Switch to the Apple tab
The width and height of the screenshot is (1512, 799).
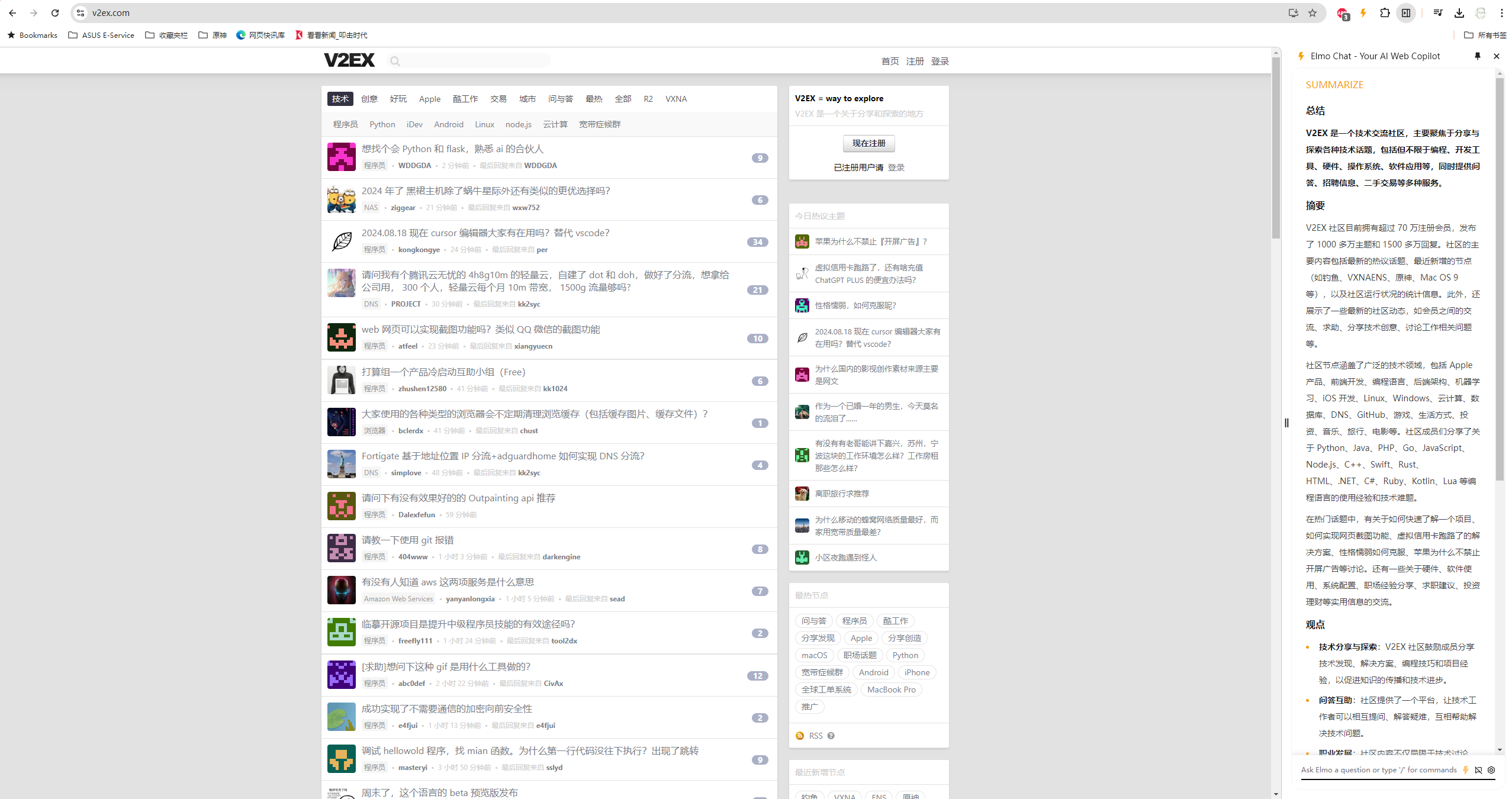click(429, 99)
